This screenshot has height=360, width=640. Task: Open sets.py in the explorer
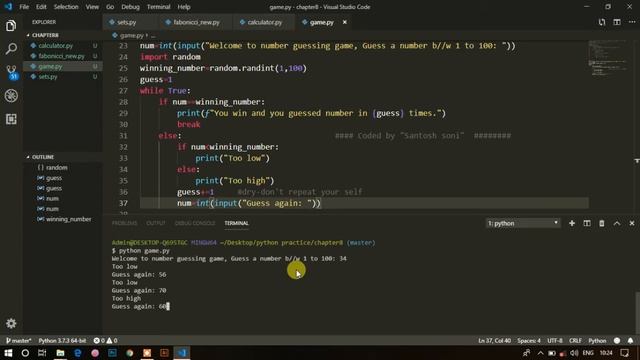pyautogui.click(x=48, y=77)
